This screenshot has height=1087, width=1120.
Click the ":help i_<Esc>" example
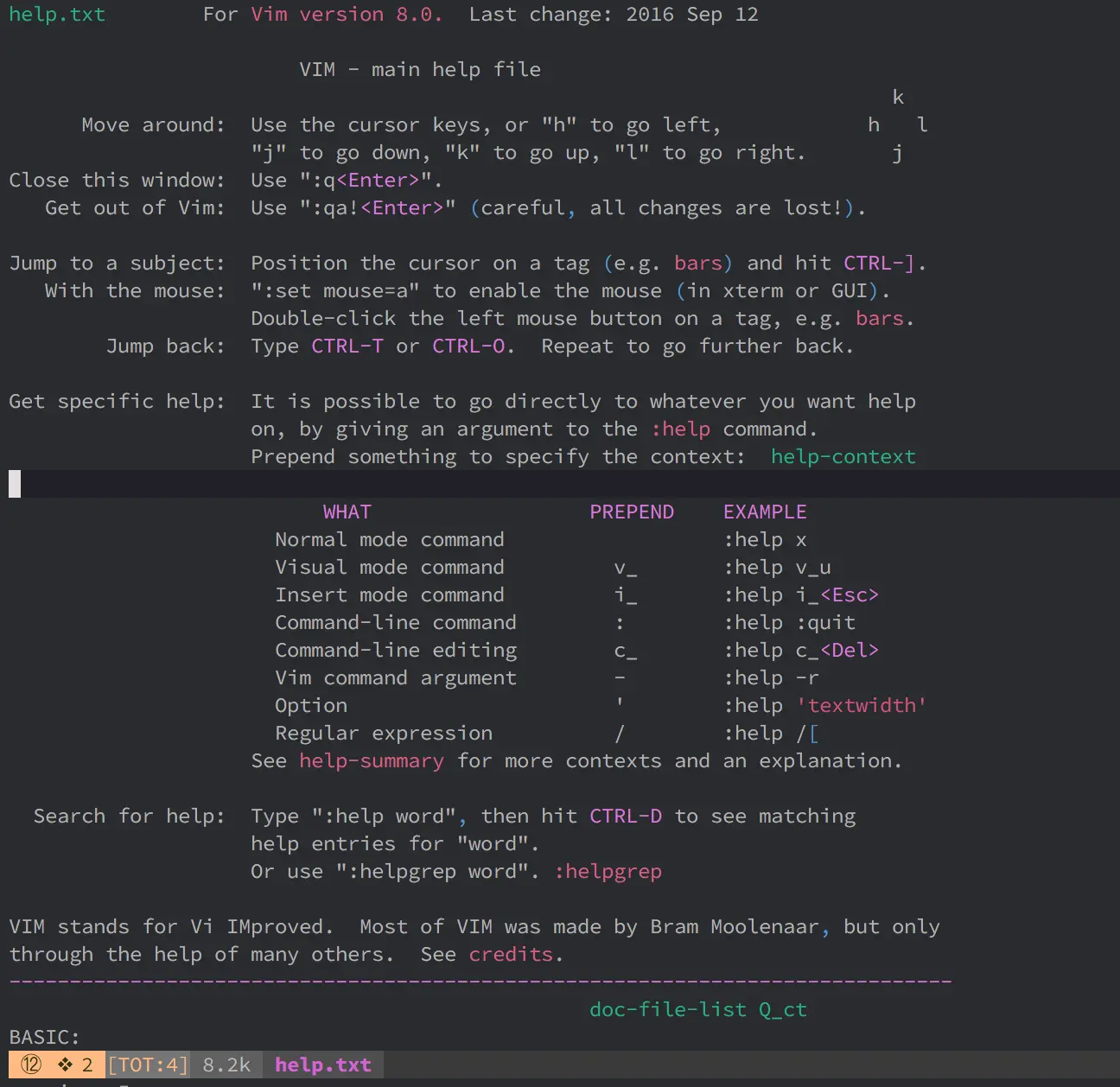(801, 595)
